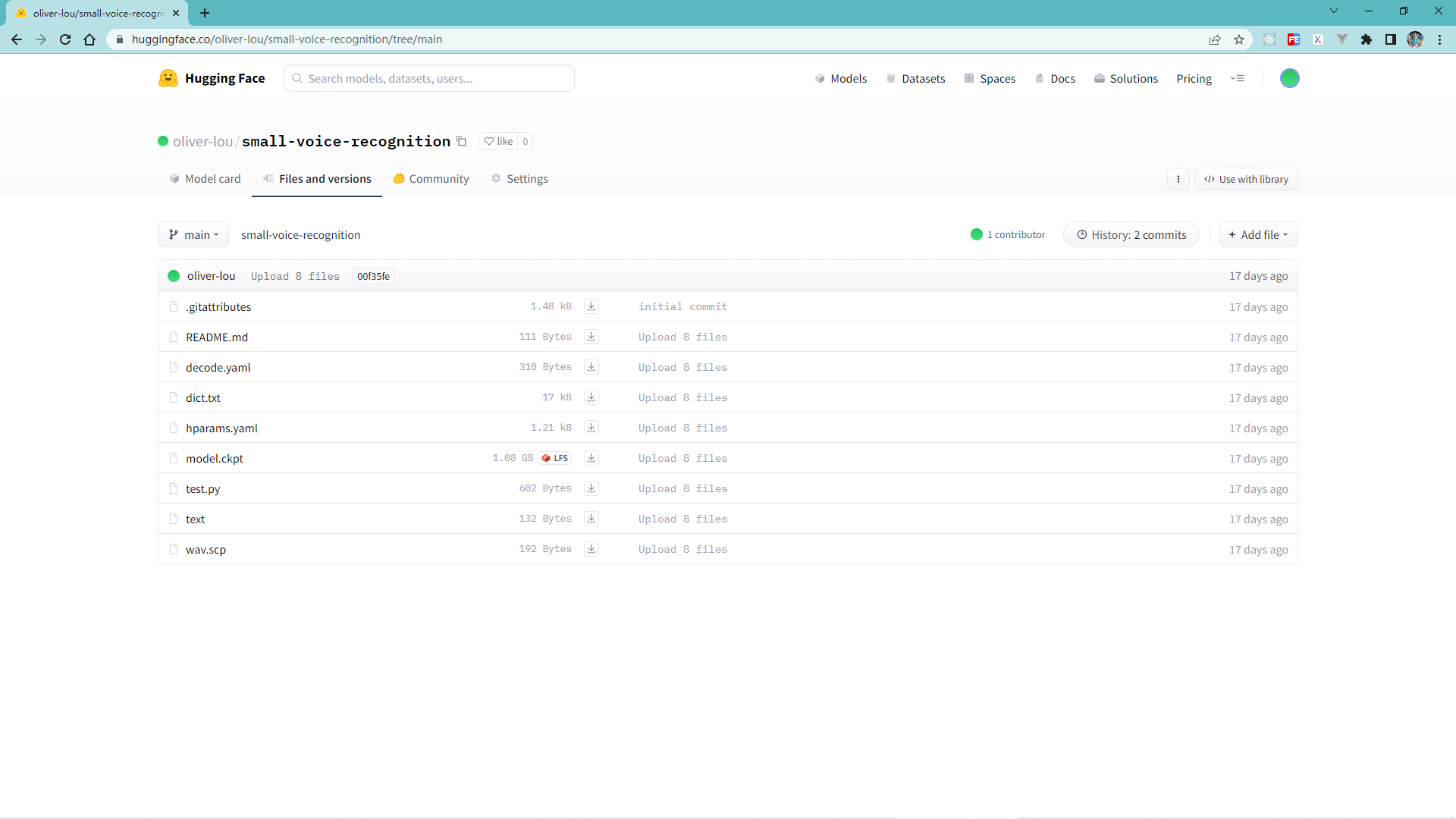
Task: Open Docs in the navbar
Action: pos(1055,78)
